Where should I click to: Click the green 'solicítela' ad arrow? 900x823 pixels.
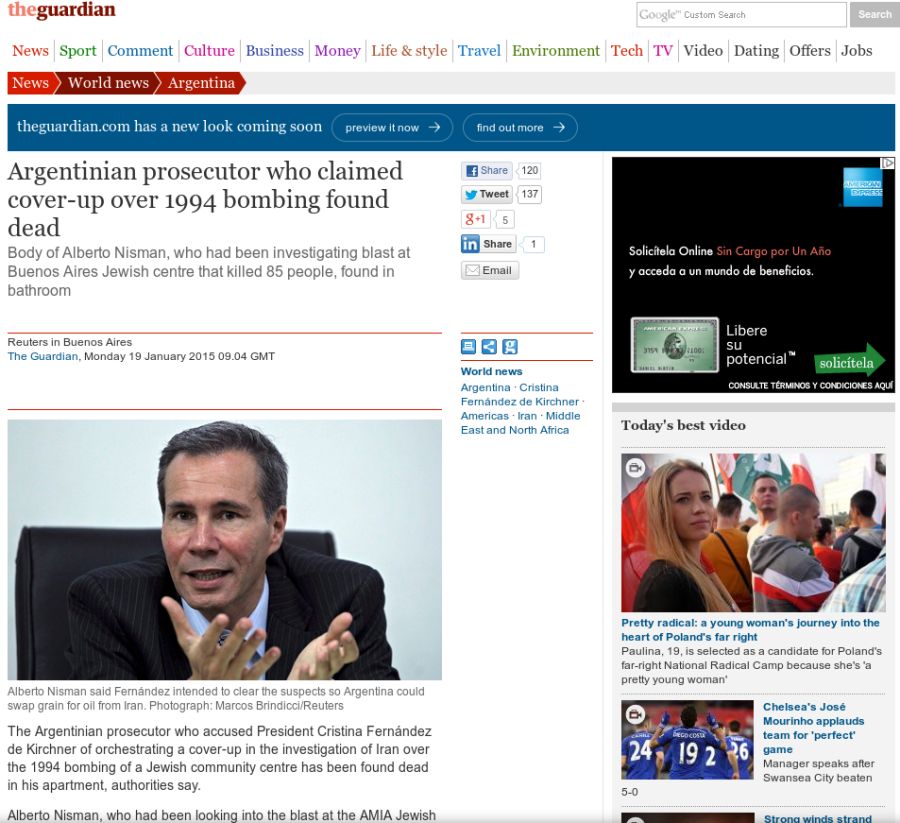(849, 362)
